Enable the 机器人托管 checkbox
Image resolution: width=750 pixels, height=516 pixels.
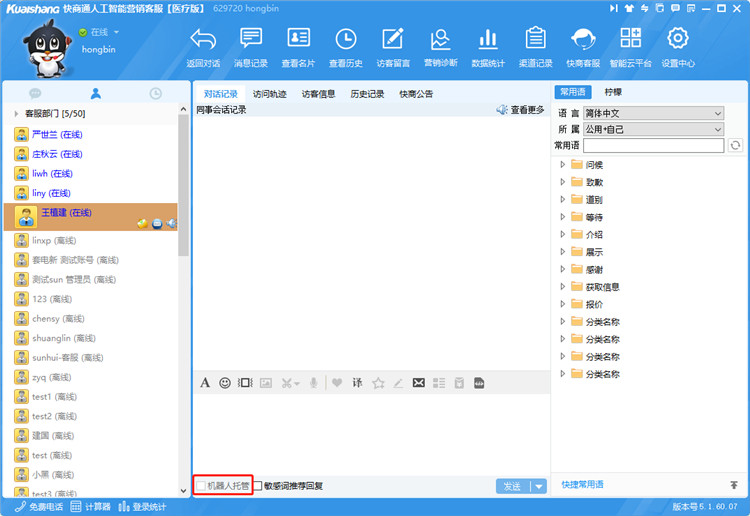[x=201, y=486]
